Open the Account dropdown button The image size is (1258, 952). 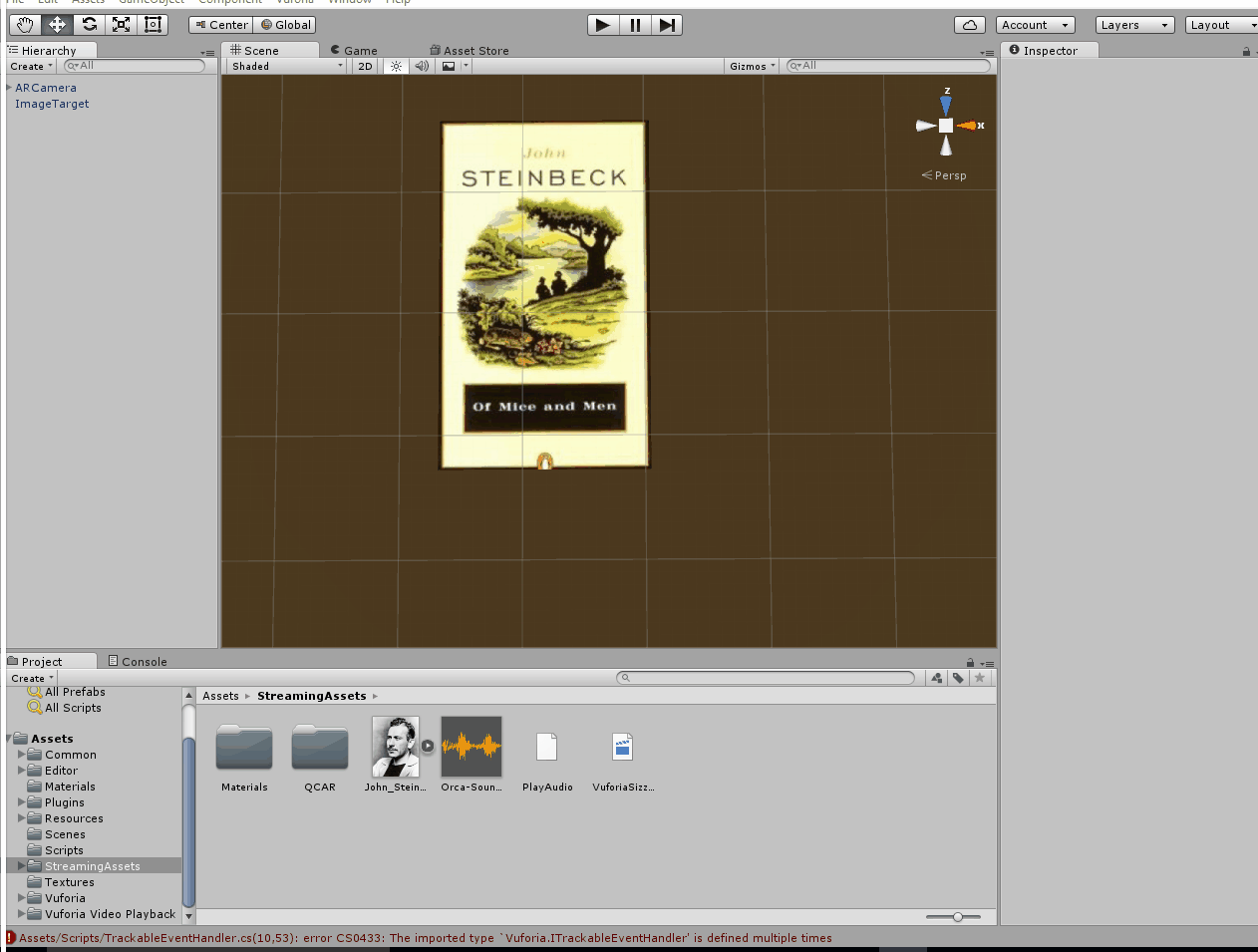click(1035, 24)
